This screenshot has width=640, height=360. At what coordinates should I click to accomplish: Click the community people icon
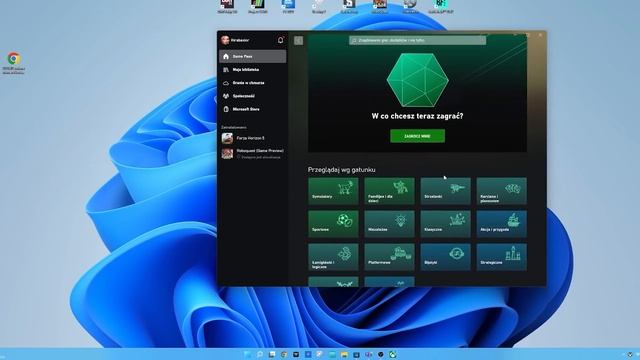click(x=226, y=96)
